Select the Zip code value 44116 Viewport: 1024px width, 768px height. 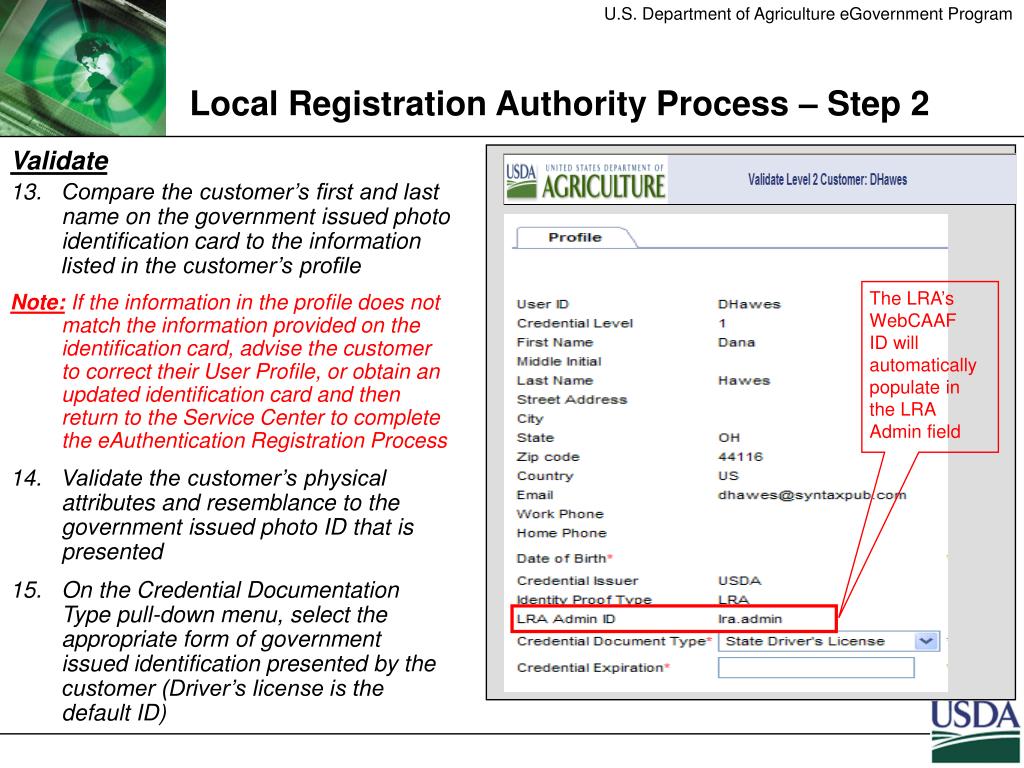pos(740,456)
